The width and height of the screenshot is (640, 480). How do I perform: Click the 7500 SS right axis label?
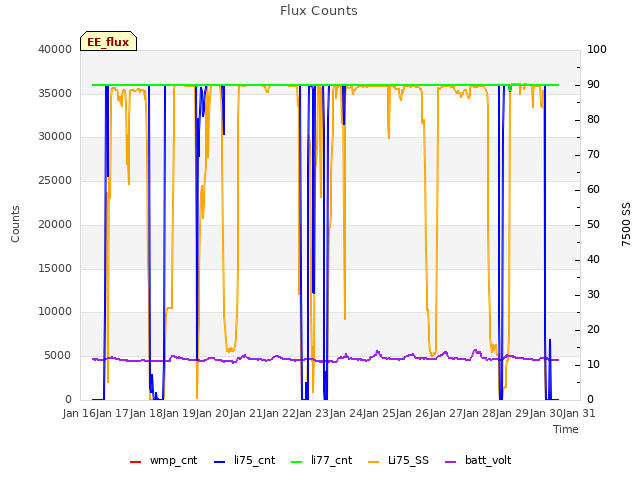click(x=626, y=224)
